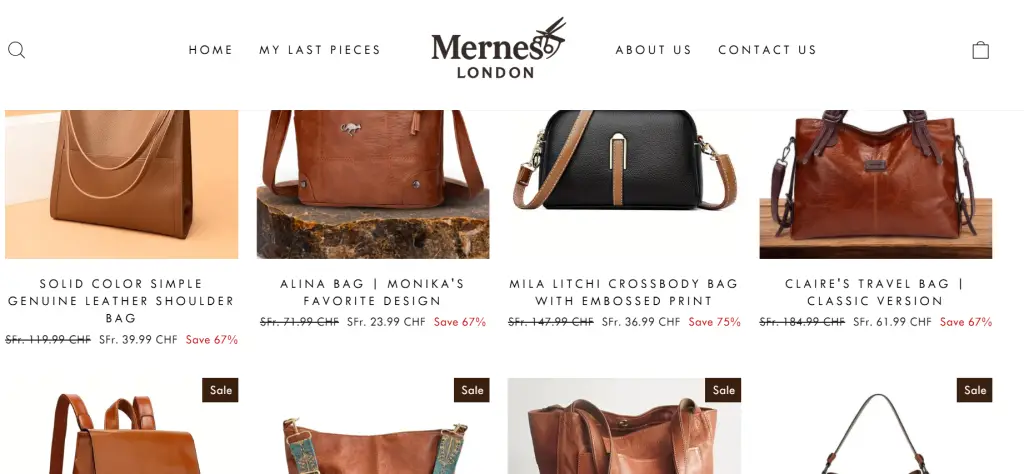Open My Last Pieces menu item
Image resolution: width=1024 pixels, height=474 pixels.
tap(320, 50)
